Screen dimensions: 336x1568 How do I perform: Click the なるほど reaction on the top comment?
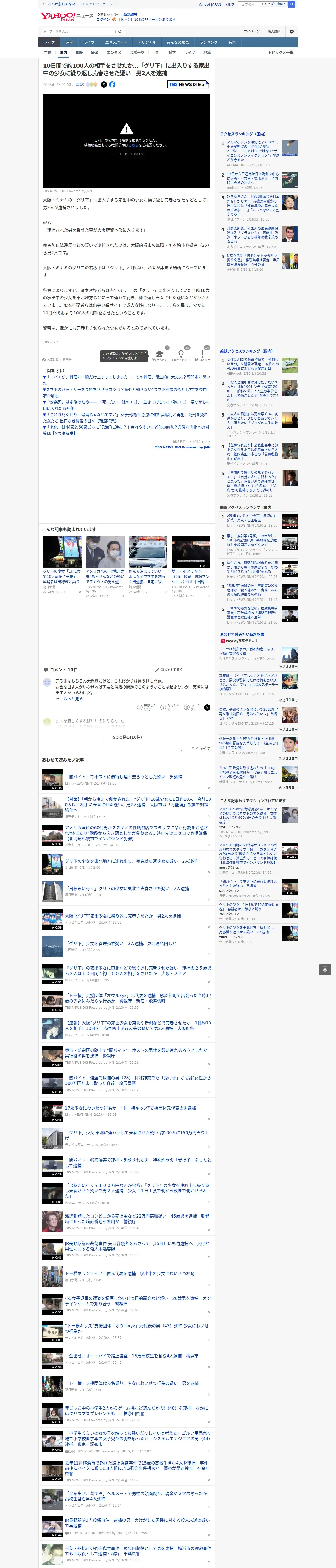coord(171,707)
